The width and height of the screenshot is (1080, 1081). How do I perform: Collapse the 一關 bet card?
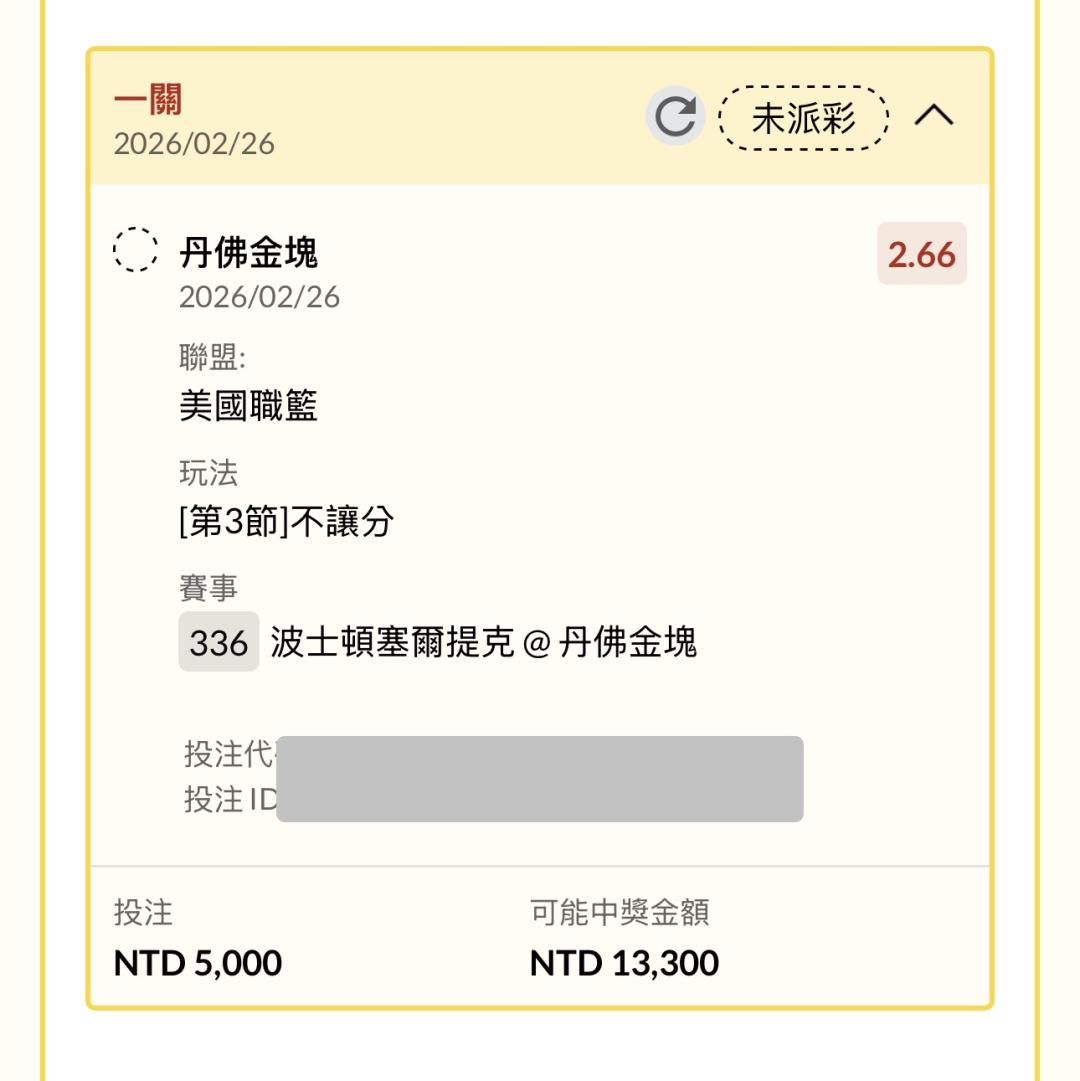[x=934, y=117]
